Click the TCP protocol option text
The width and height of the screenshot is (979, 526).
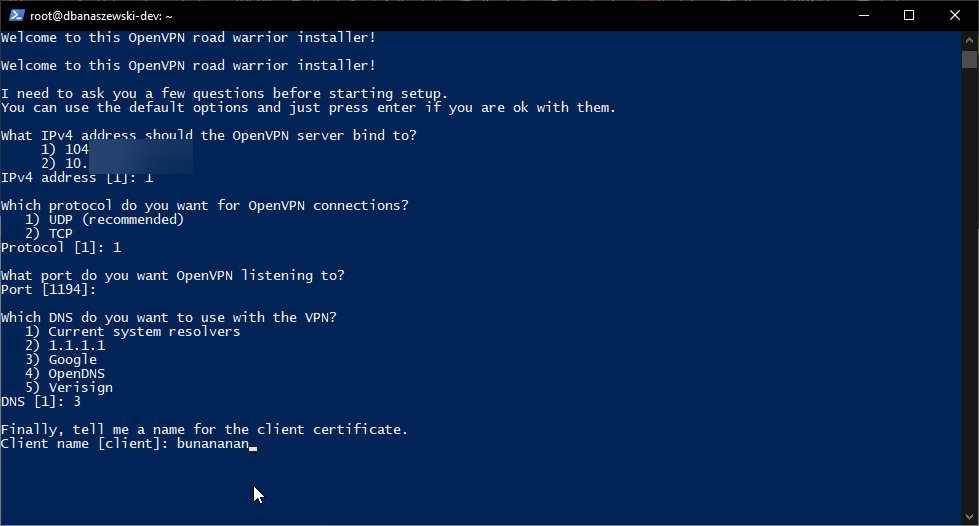(60, 233)
